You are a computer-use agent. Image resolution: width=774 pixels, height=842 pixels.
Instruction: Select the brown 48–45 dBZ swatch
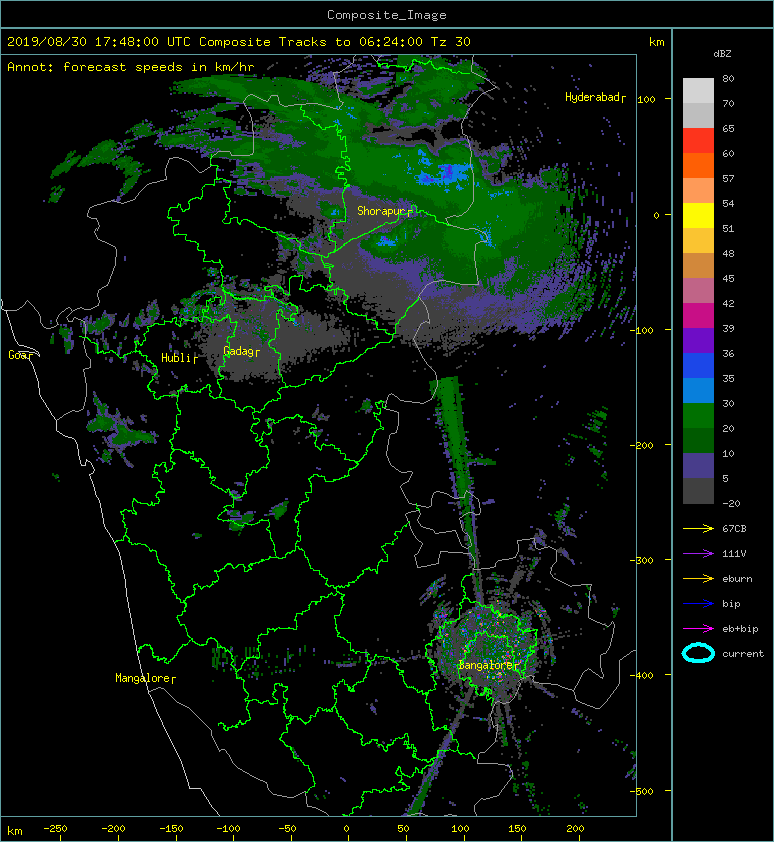(x=698, y=265)
